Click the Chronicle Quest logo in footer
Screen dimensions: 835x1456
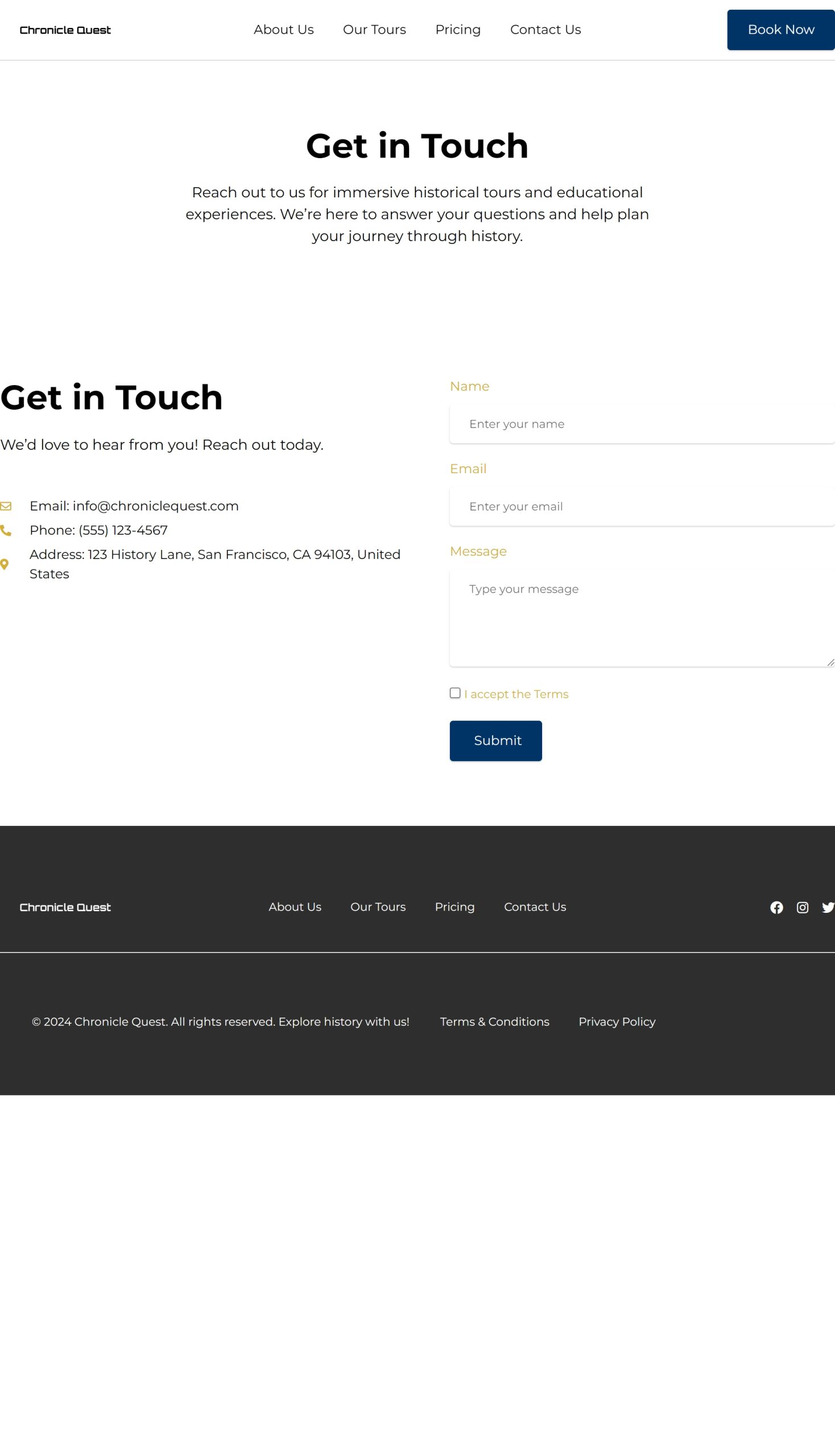coord(65,907)
